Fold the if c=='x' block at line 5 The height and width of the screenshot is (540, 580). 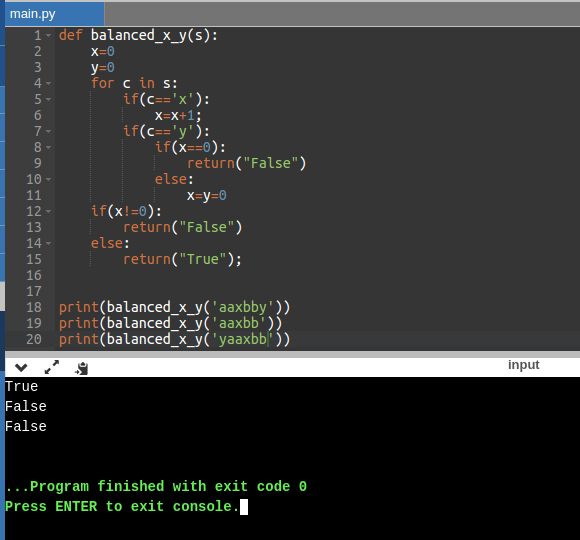click(x=48, y=100)
